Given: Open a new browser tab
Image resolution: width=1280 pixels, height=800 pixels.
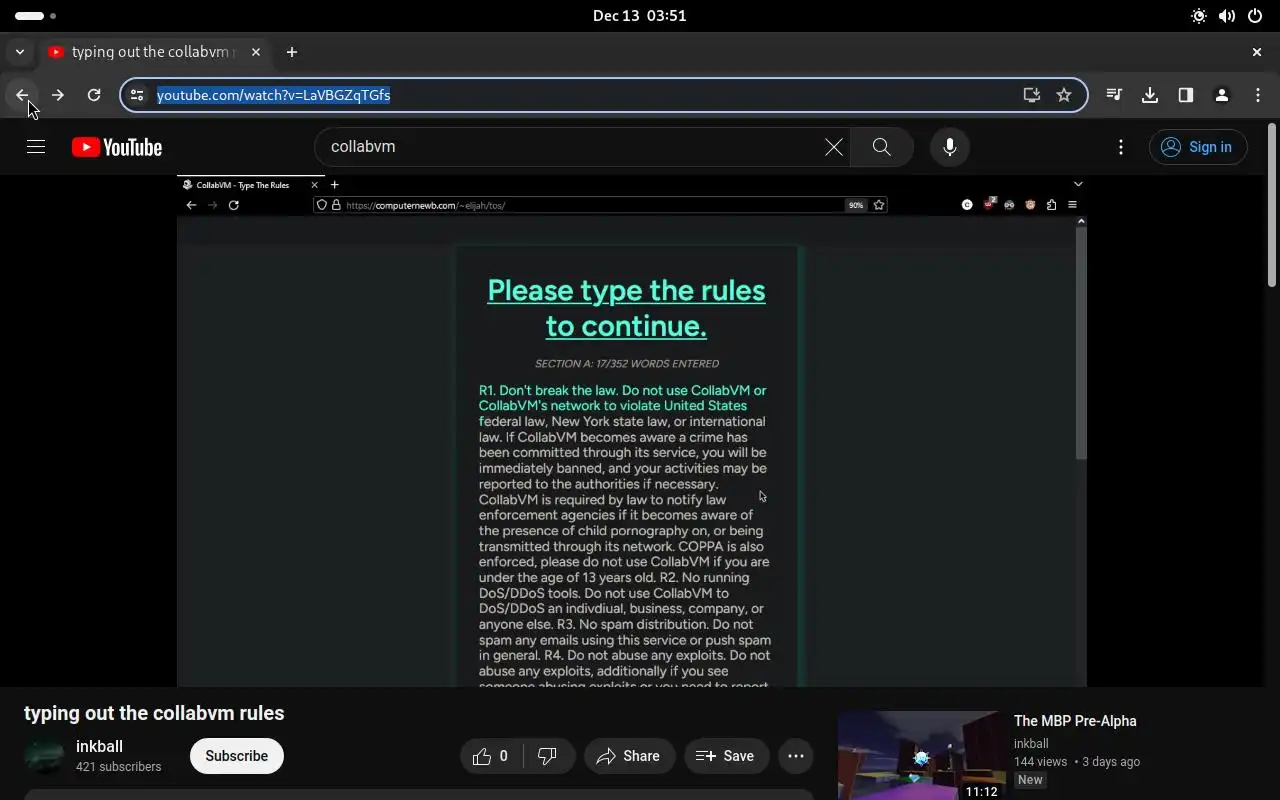Looking at the screenshot, I should [x=292, y=52].
